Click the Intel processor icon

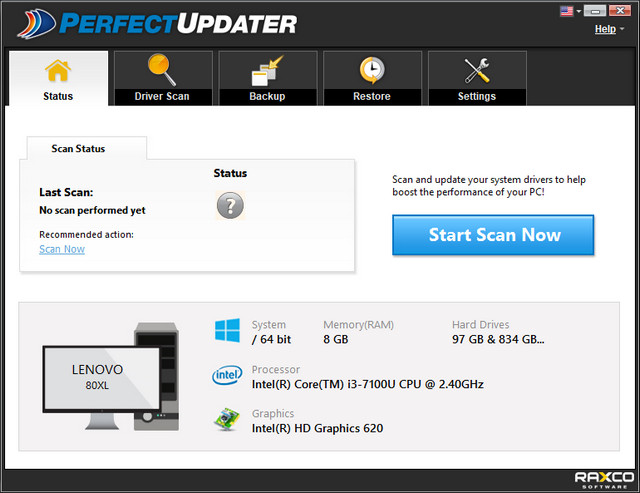tap(227, 375)
